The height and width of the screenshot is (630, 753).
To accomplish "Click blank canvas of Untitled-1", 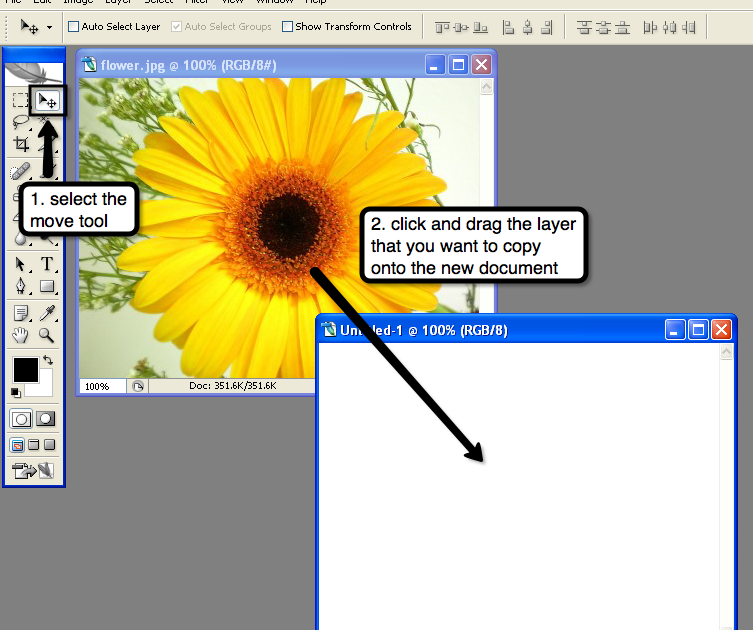I will [520, 486].
